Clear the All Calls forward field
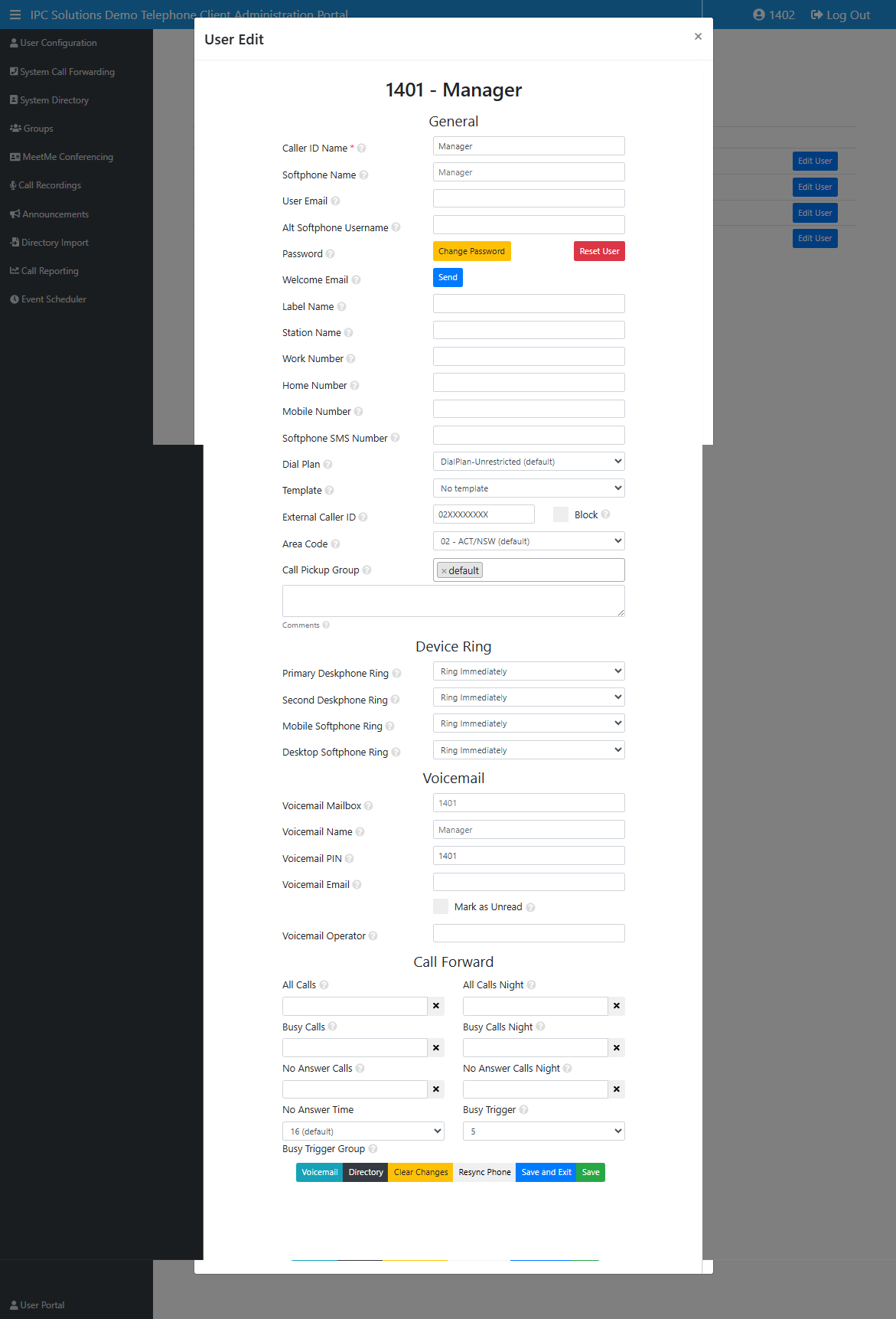896x1319 pixels. pyautogui.click(x=436, y=1006)
